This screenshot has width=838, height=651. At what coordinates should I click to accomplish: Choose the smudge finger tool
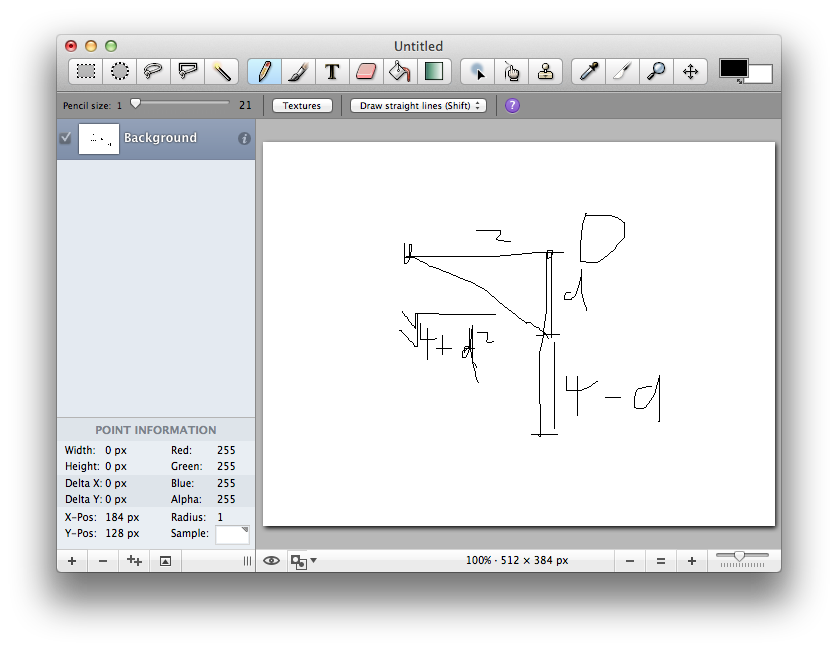pyautogui.click(x=511, y=71)
